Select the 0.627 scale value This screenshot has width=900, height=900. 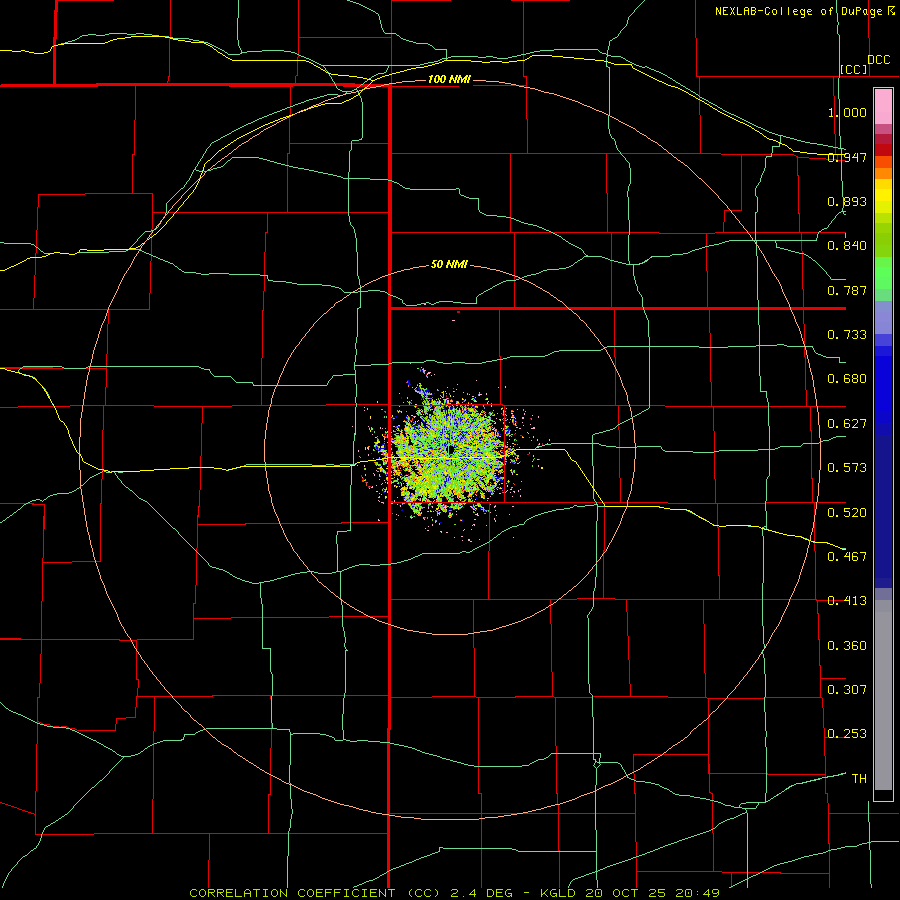click(x=847, y=424)
